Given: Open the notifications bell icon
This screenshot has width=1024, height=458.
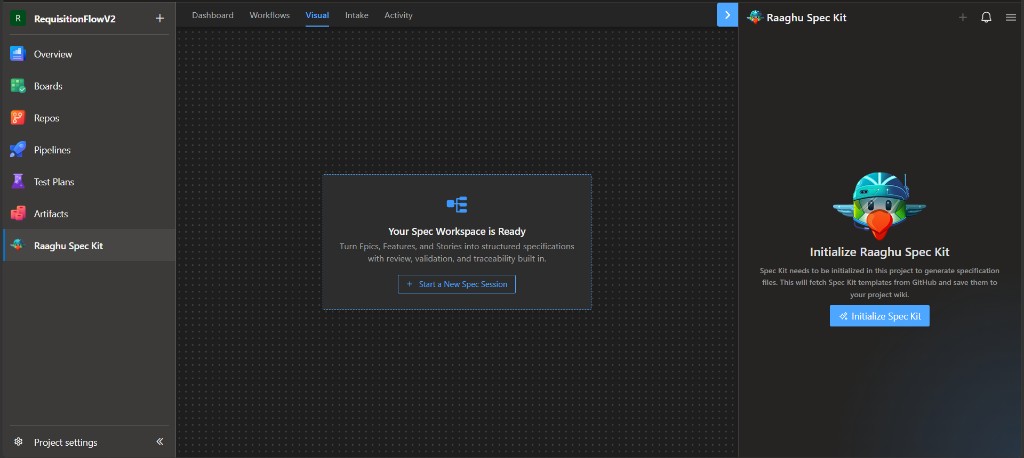Looking at the screenshot, I should click(986, 18).
